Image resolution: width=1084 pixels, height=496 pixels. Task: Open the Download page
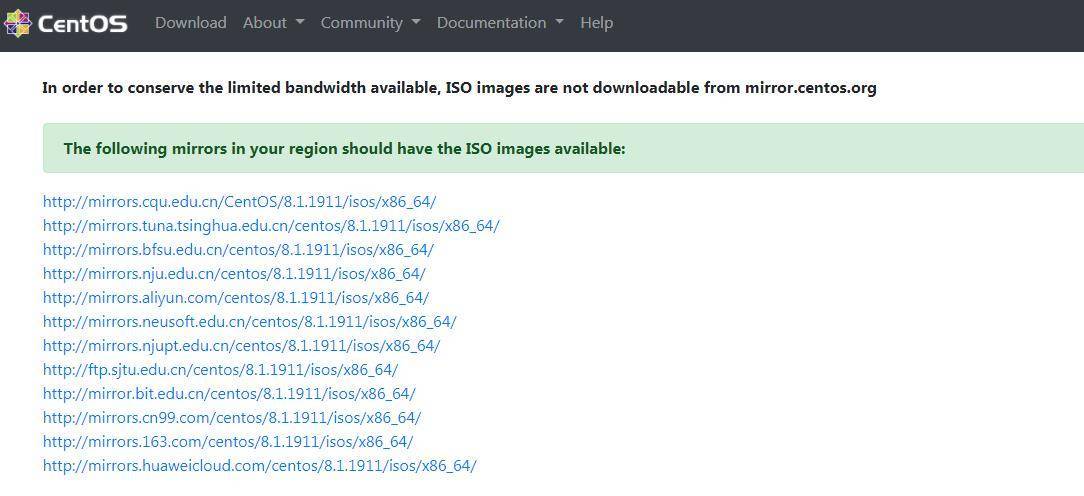[191, 23]
